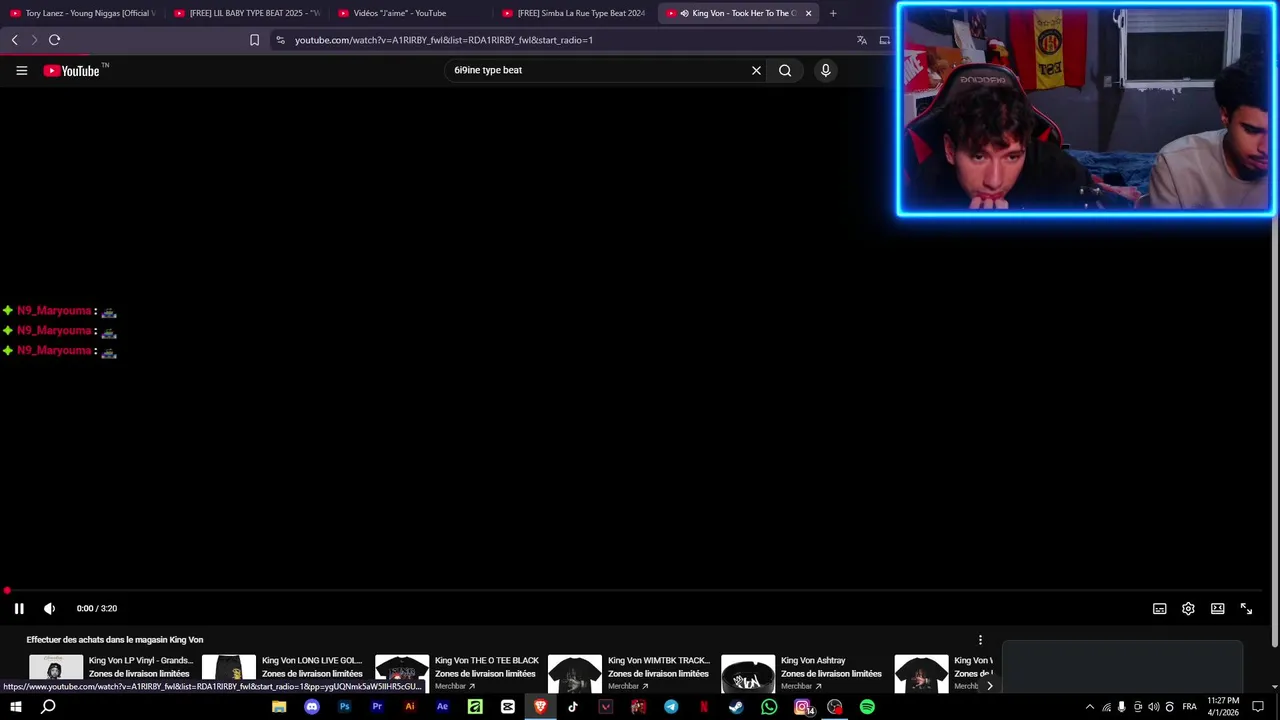Show next merch items with arrow
The width and height of the screenshot is (1280, 720).
(989, 686)
